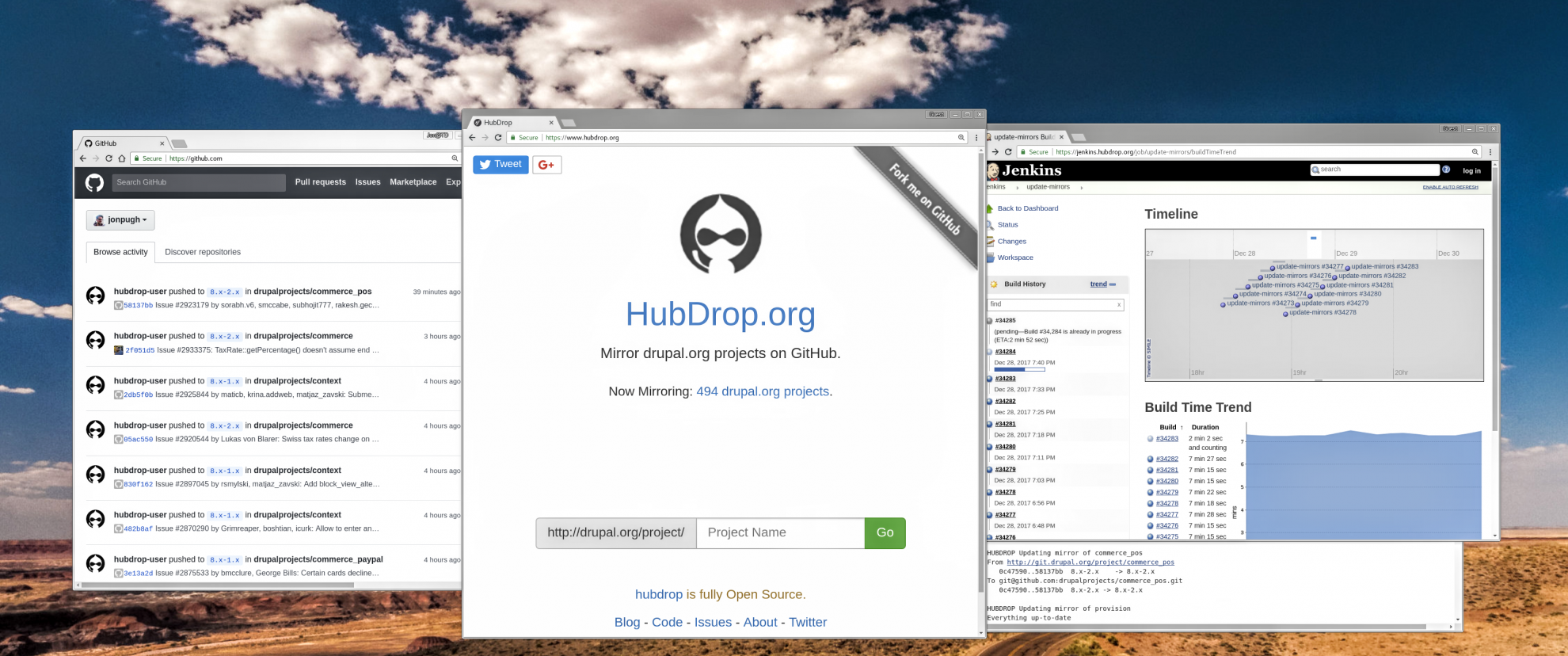Click the blue highlight band in Jenkins timeline
The width and height of the screenshot is (1568, 656).
(1313, 238)
